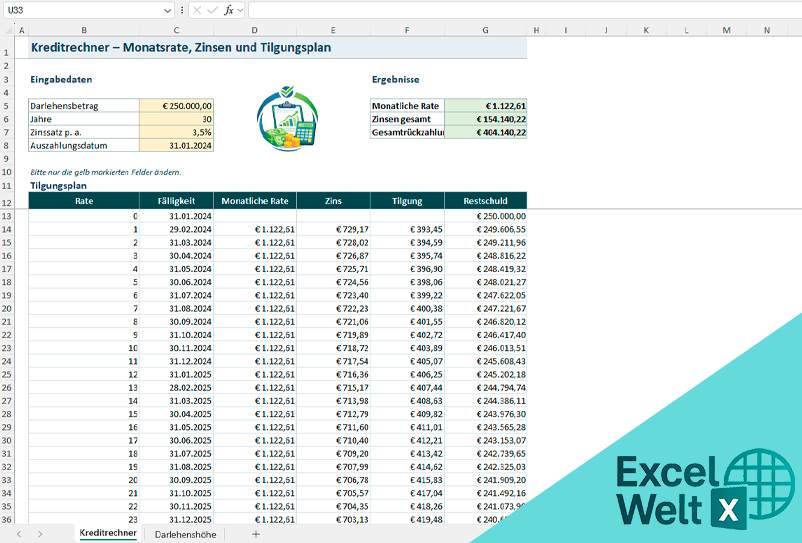Click the Fälligkeit column header cell
Image resolution: width=802 pixels, height=543 pixels.
tap(176, 201)
